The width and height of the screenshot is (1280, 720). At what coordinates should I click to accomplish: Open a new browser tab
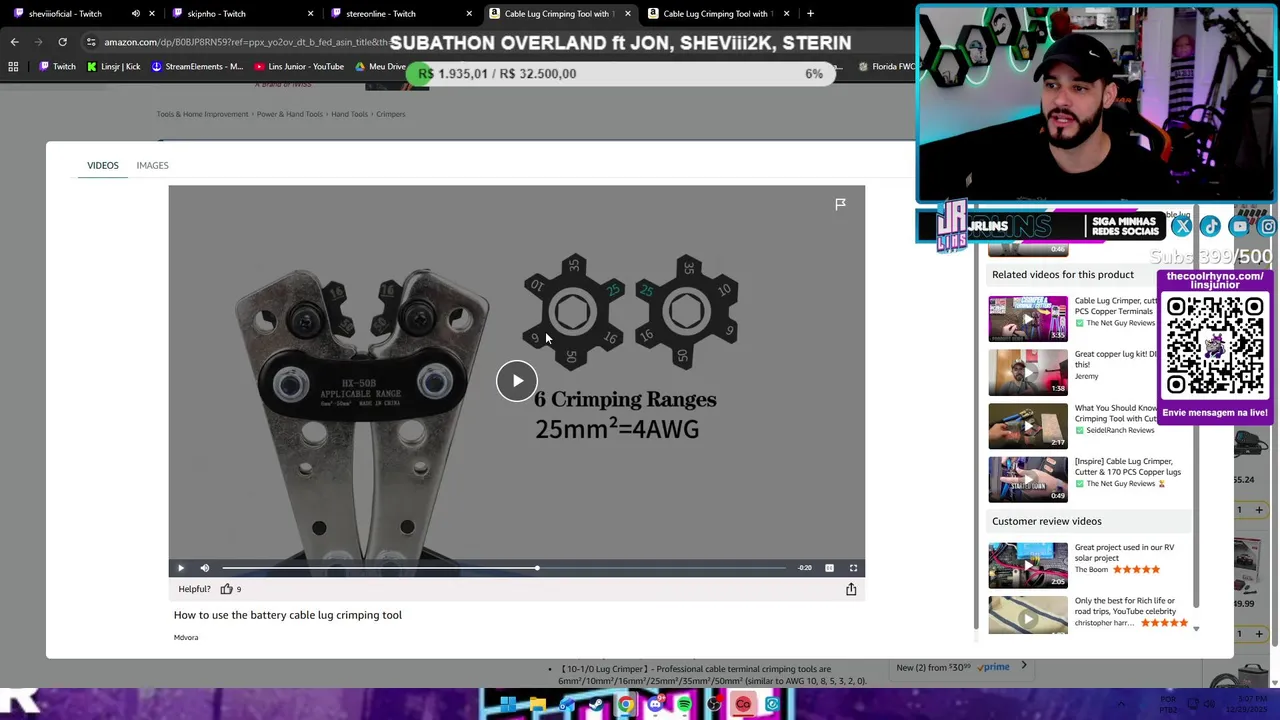[810, 14]
